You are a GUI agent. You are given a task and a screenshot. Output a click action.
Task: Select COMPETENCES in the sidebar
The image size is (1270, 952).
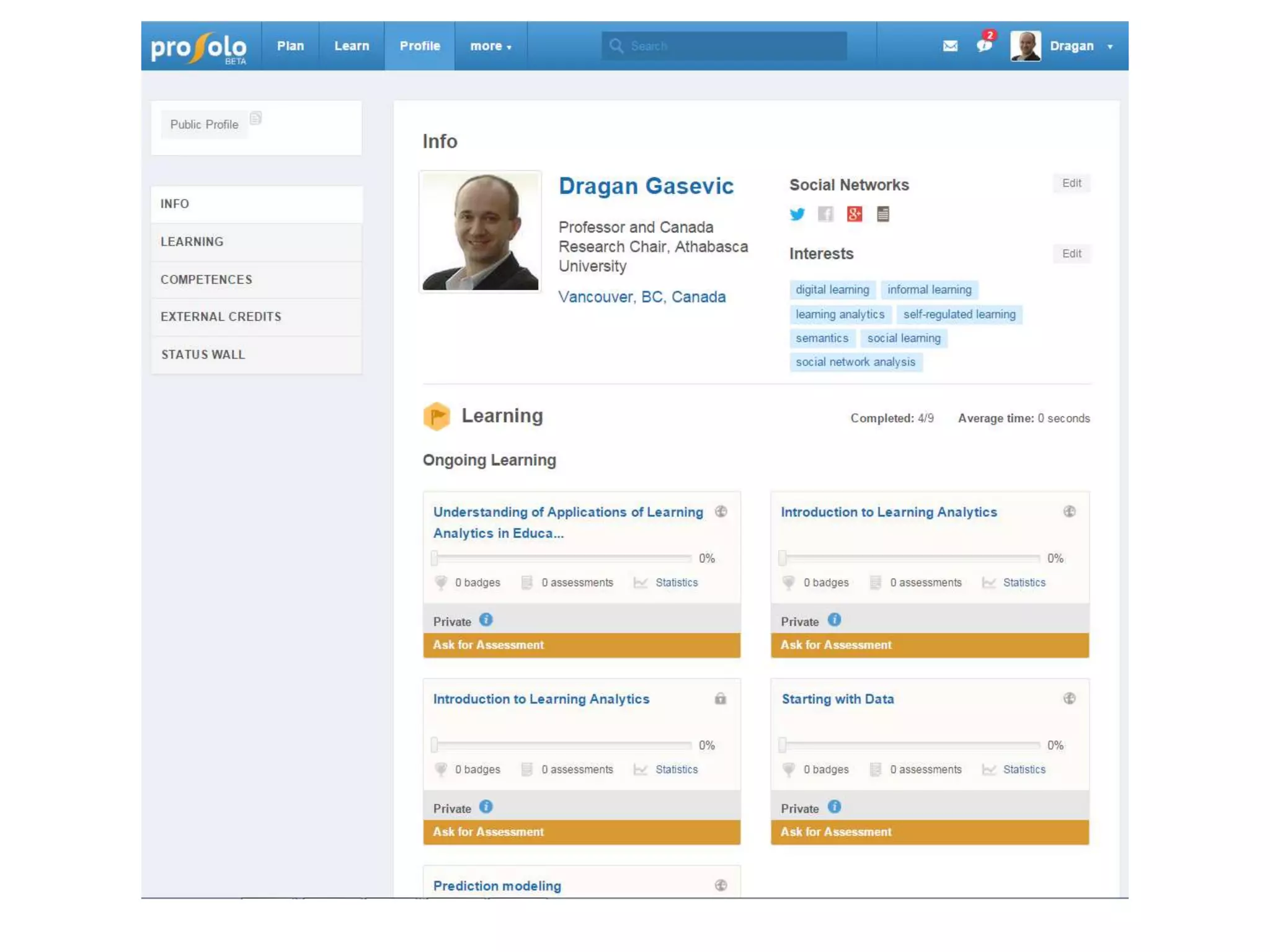(x=206, y=280)
